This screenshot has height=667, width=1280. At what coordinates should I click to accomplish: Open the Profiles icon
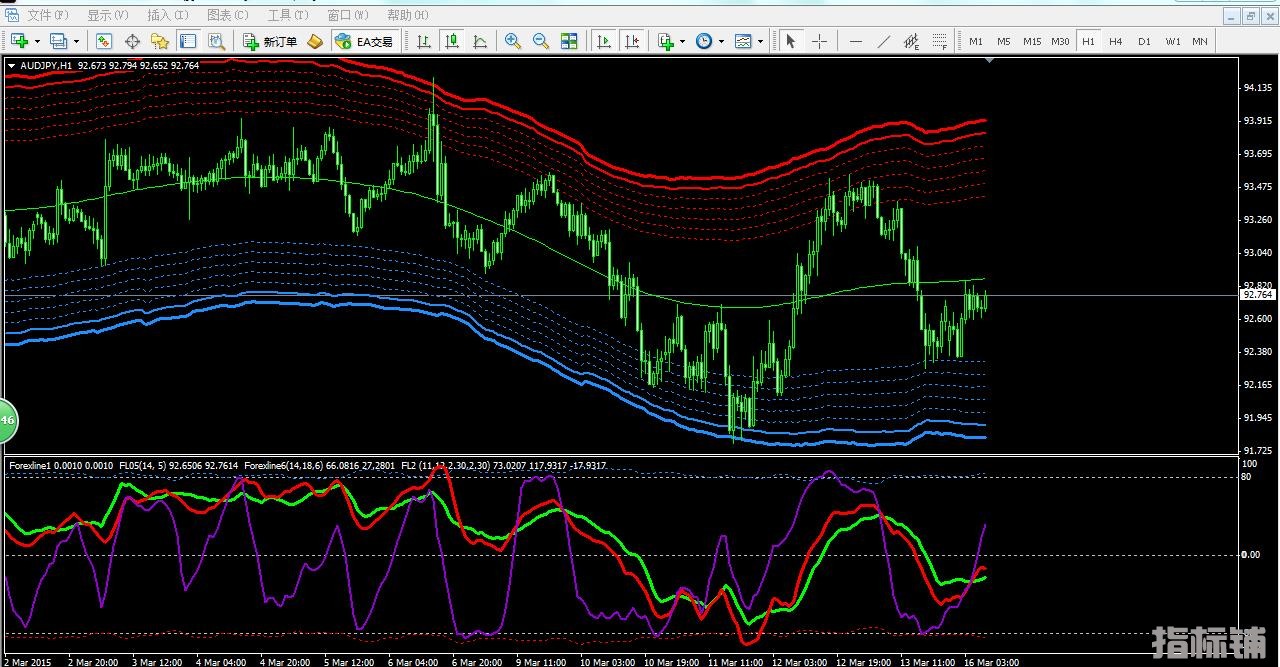(x=58, y=41)
